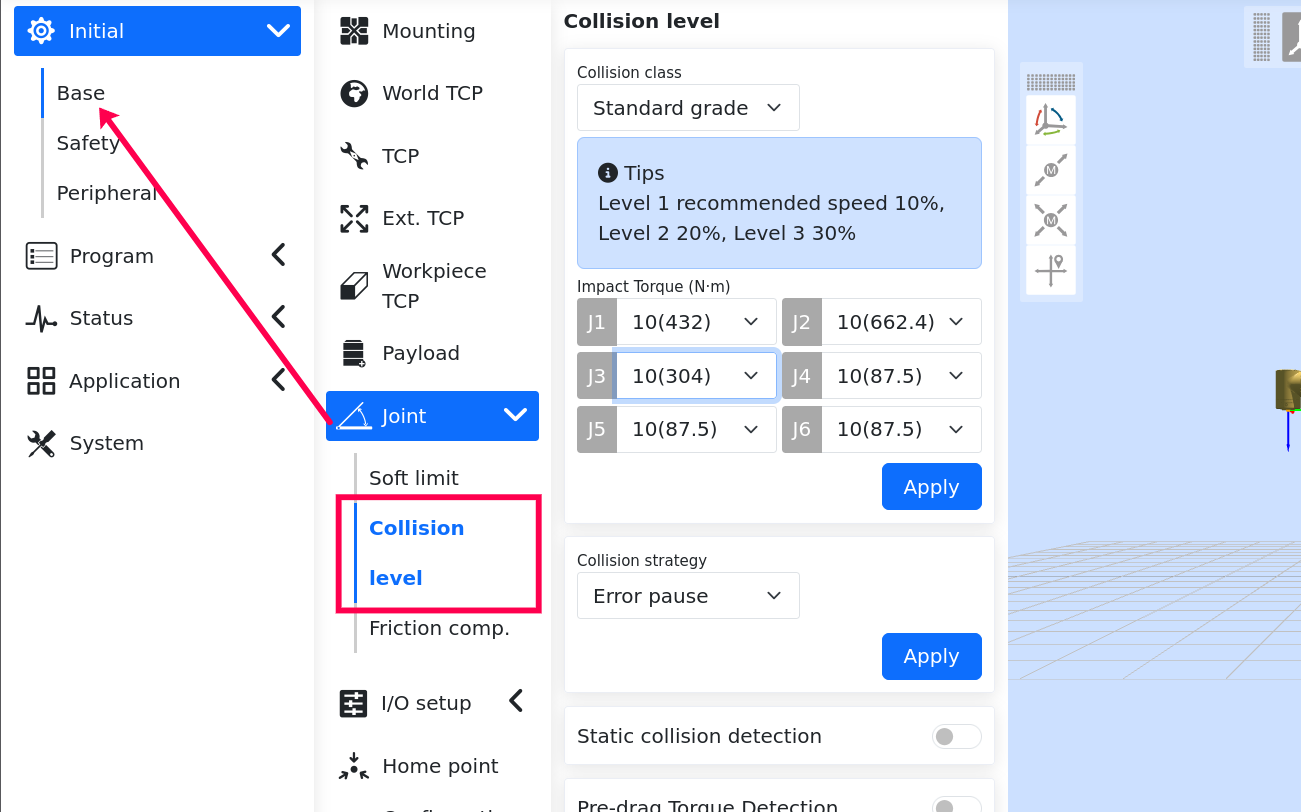Select the four-arrow M move tool
The width and height of the screenshot is (1301, 812).
click(1051, 220)
